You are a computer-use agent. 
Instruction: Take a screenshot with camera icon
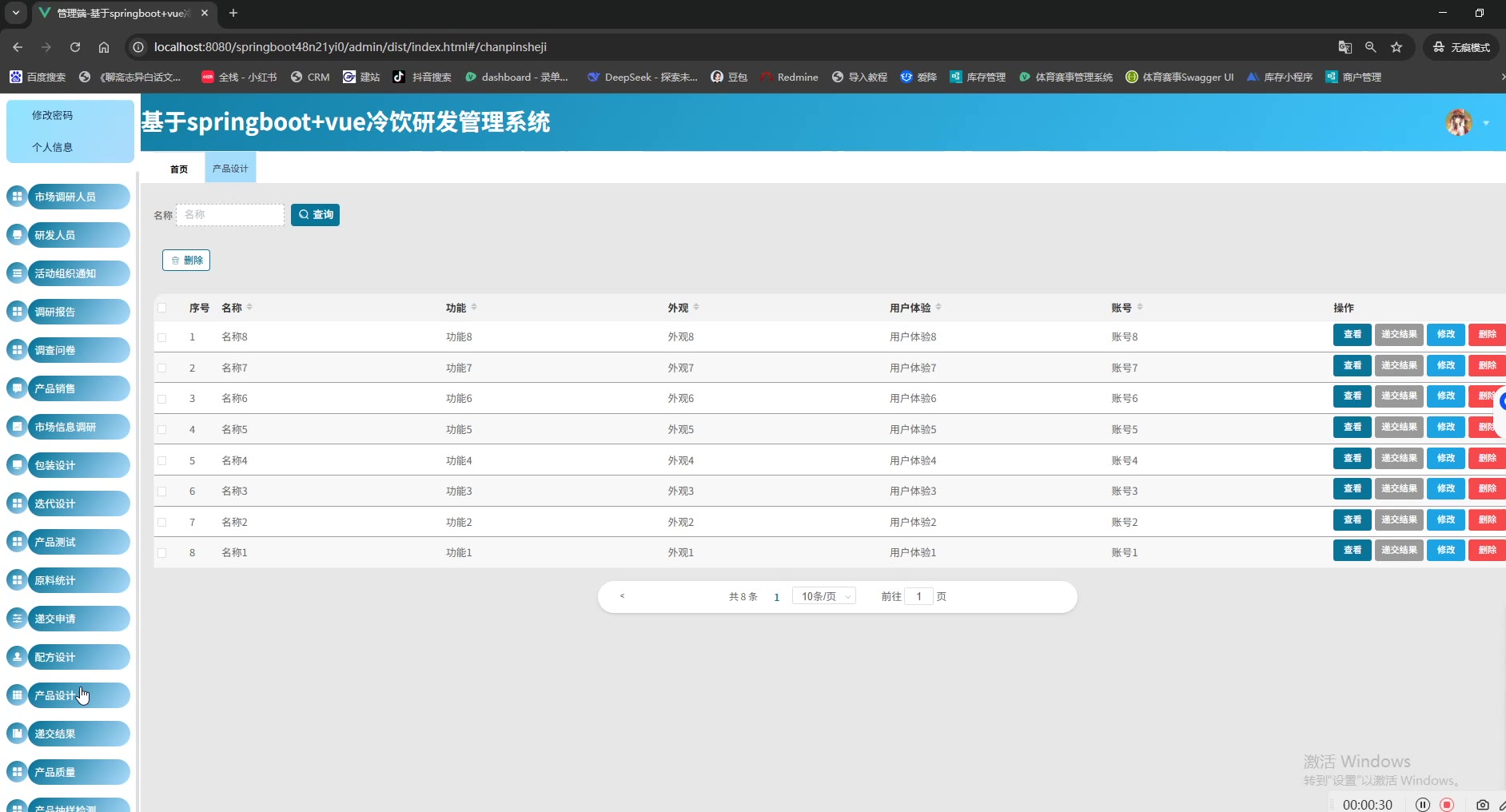pos(1483,804)
